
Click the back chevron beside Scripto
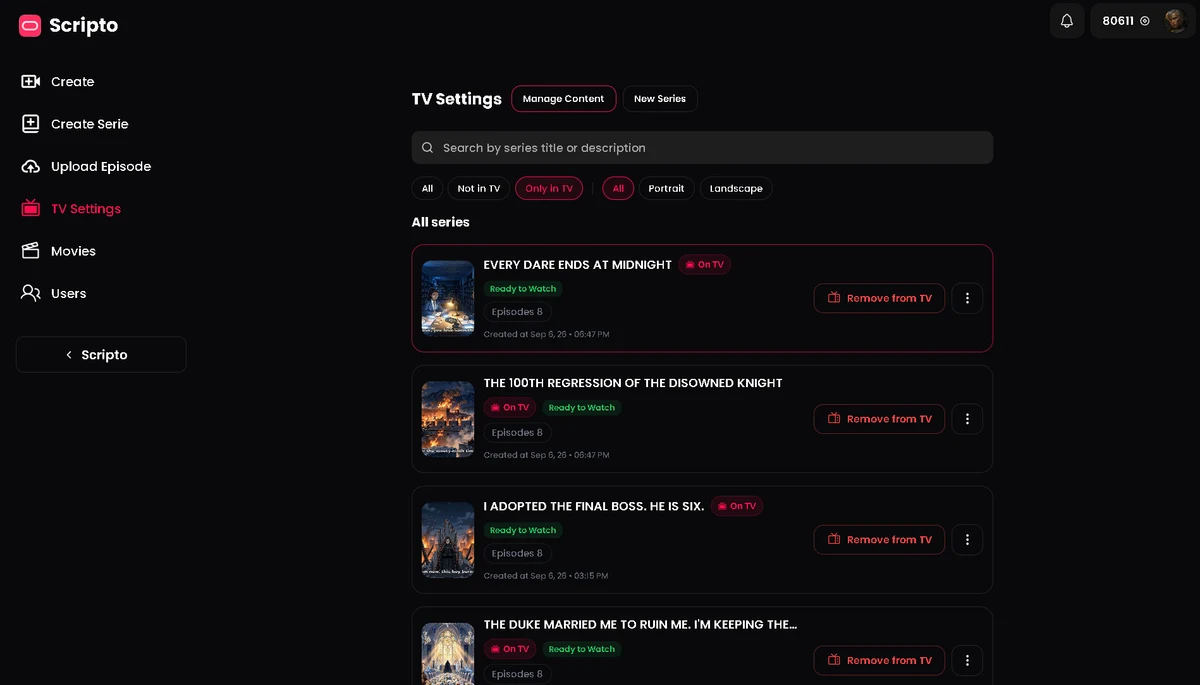(69, 355)
